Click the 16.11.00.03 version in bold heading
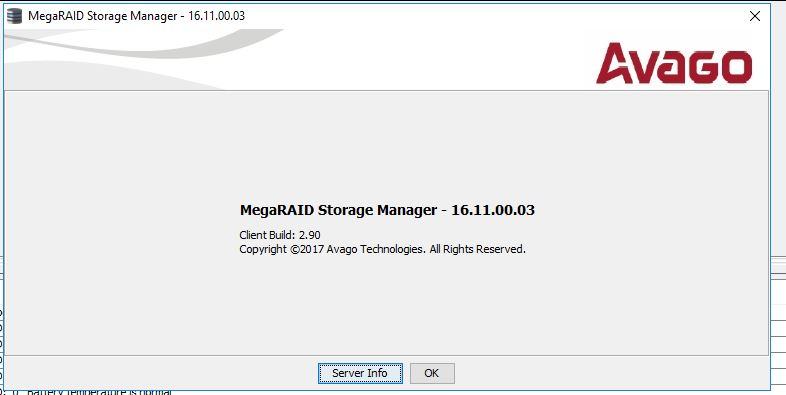This screenshot has height=395, width=786. pyautogui.click(x=493, y=210)
